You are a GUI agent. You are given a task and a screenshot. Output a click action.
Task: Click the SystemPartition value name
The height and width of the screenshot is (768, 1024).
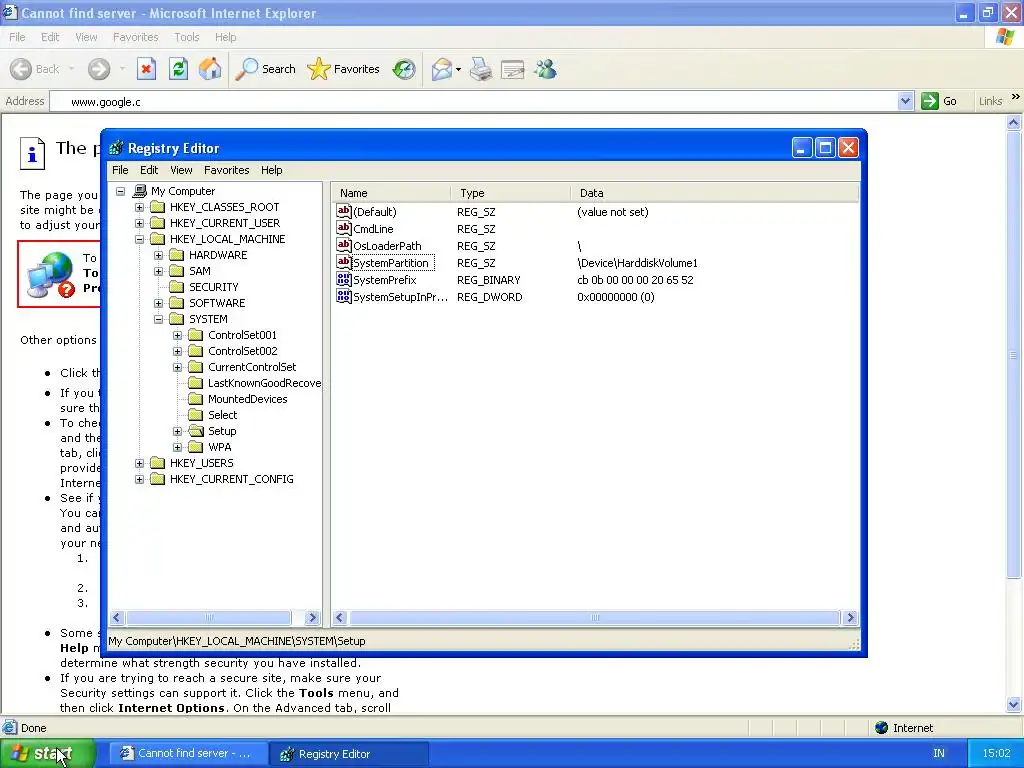tap(391, 263)
